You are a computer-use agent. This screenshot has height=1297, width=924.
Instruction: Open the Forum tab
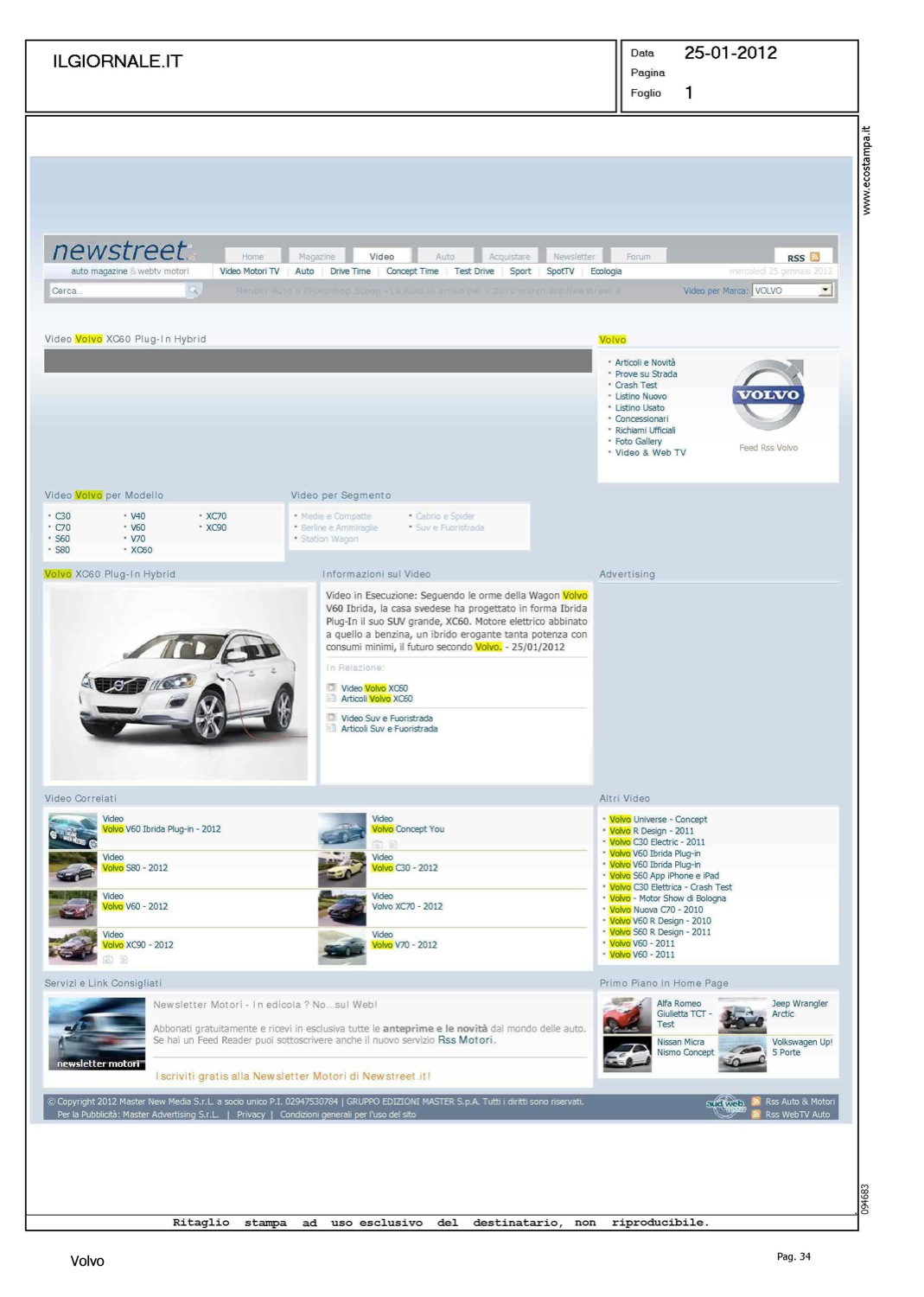[638, 257]
